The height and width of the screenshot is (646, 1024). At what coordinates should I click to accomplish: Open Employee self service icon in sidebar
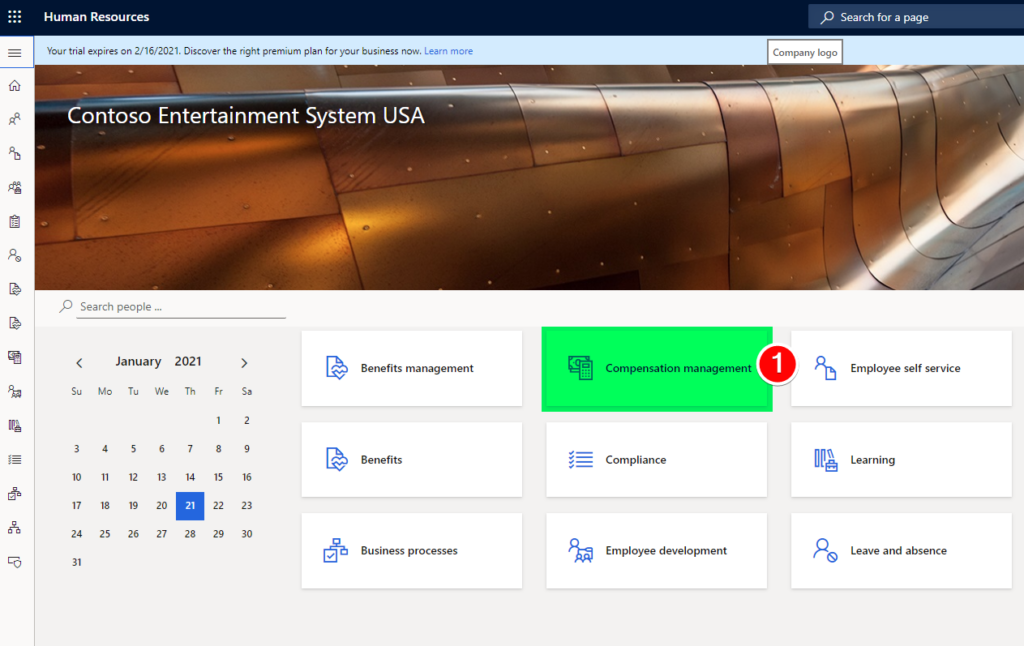click(x=14, y=153)
